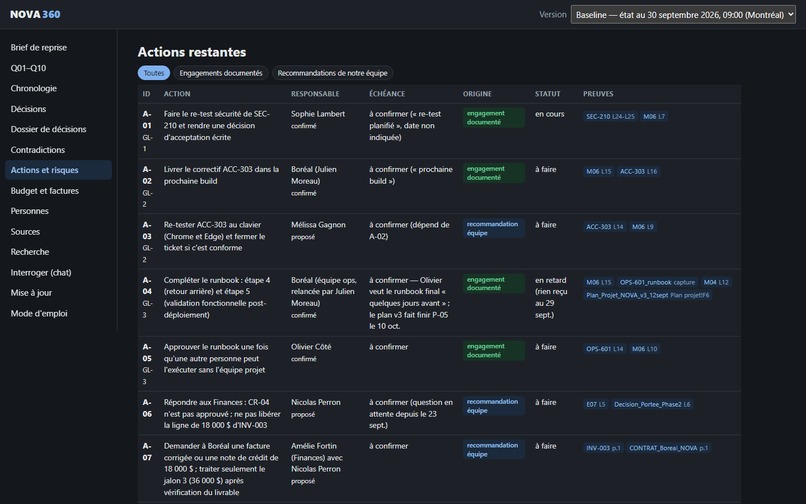Open Dossier de décisions page

tap(59, 129)
